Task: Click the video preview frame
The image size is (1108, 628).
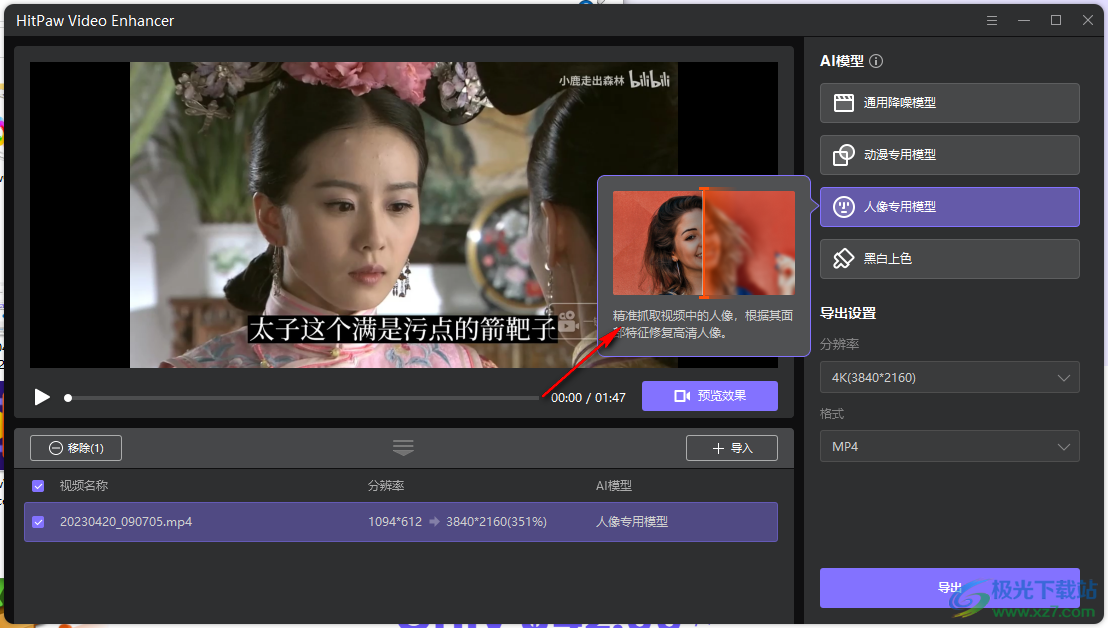Action: [403, 215]
